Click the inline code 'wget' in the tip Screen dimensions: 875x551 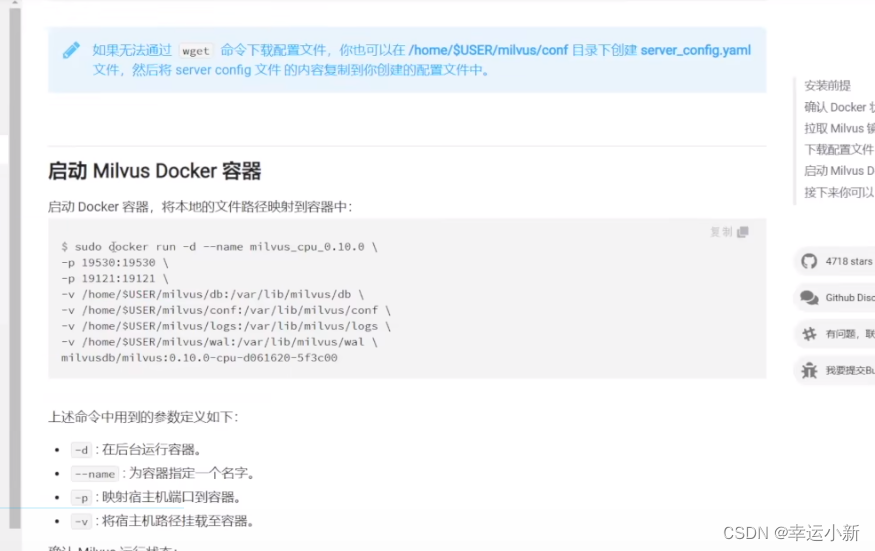pyautogui.click(x=196, y=51)
